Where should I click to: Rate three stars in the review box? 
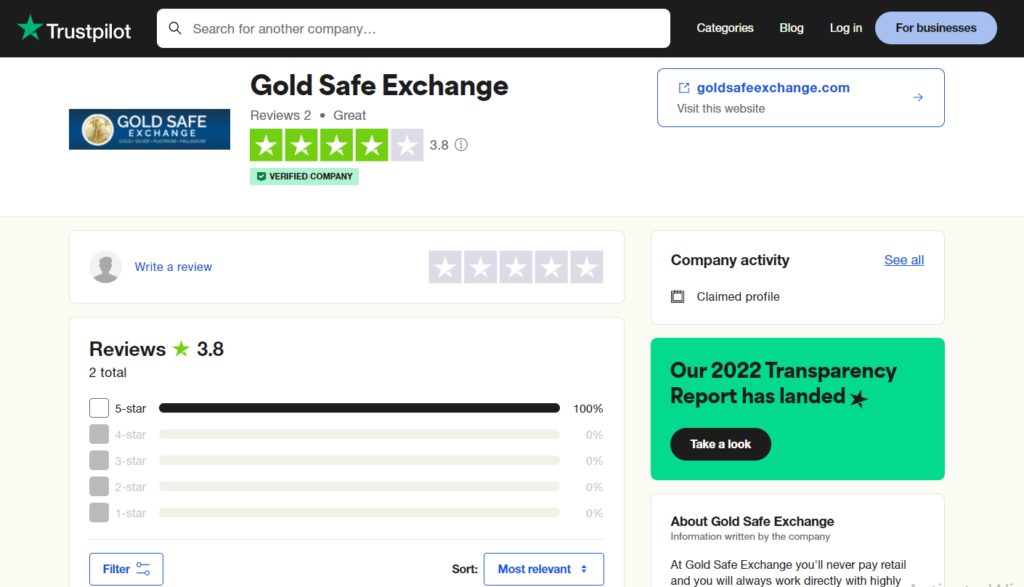pyautogui.click(x=516, y=267)
